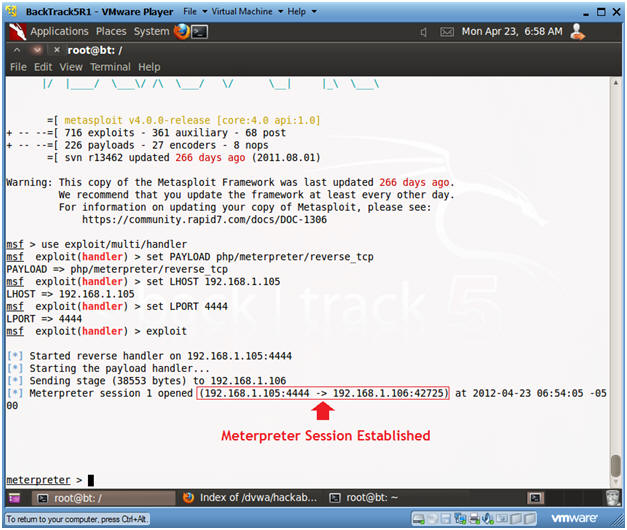
Task: Click the VMware printer status icon
Action: 475,519
